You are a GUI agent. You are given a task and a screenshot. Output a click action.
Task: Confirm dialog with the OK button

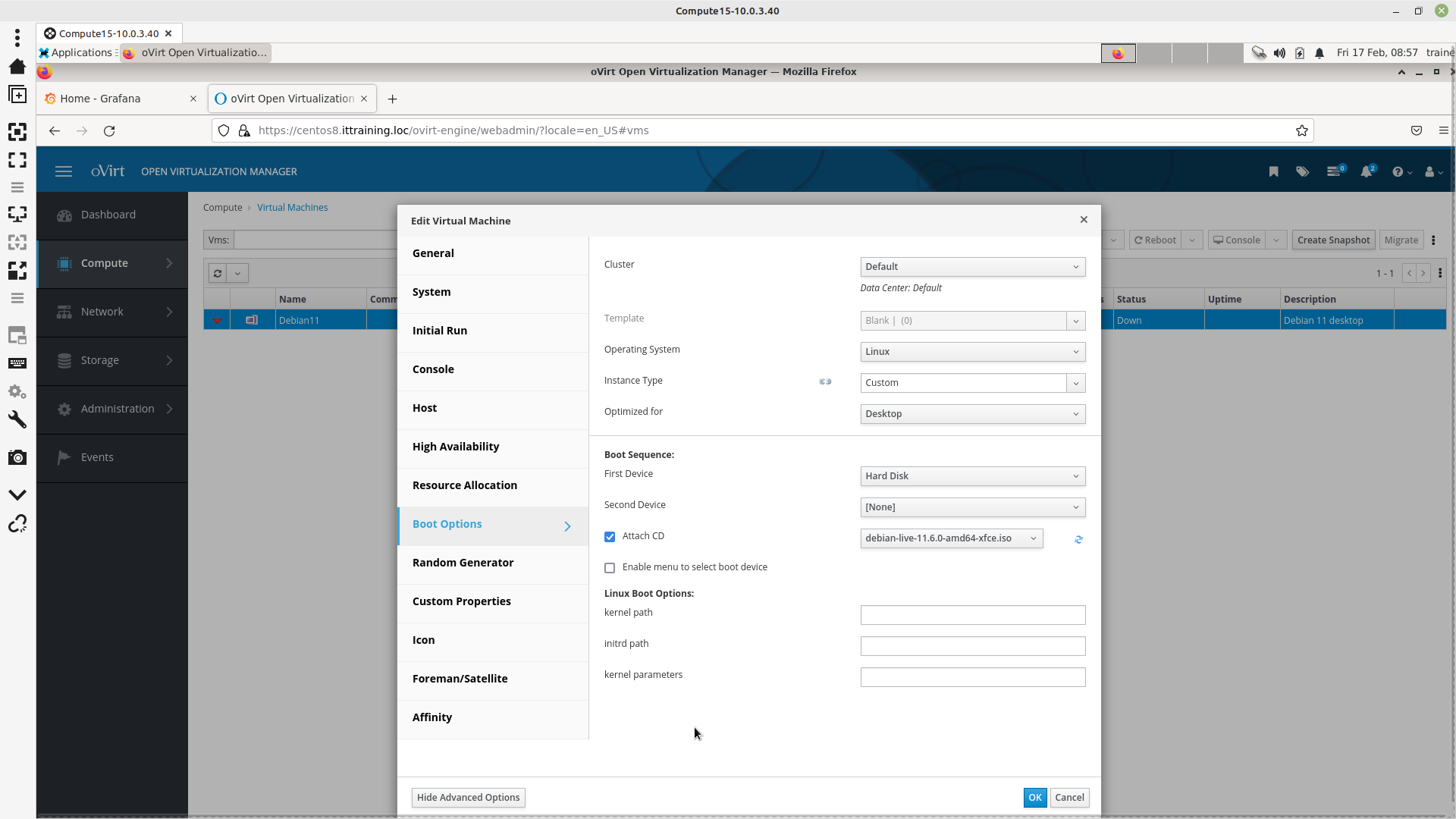(1034, 798)
